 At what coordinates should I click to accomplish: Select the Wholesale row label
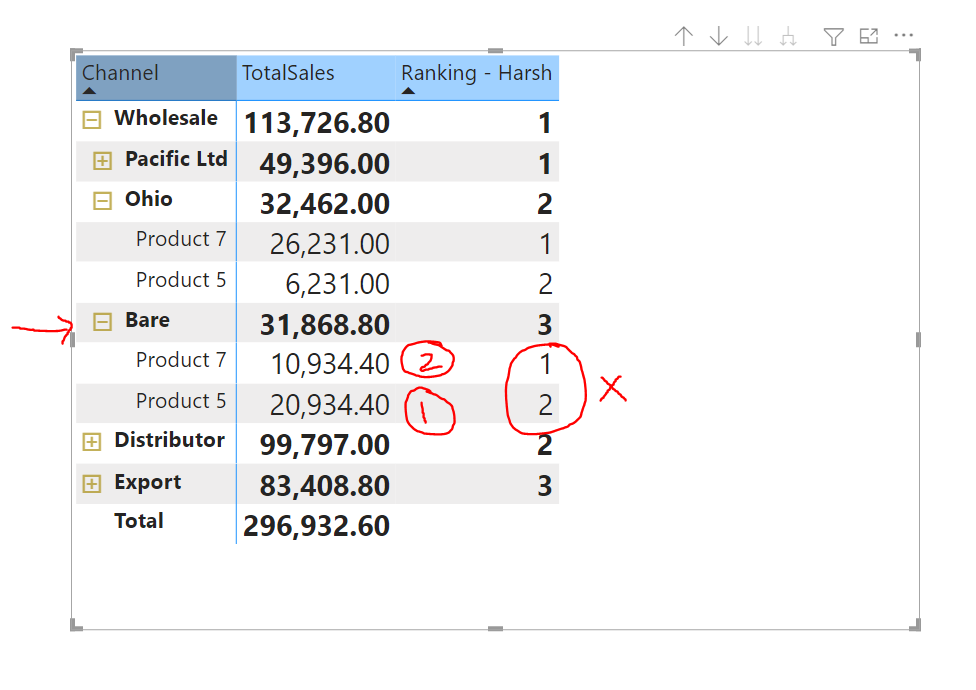pyautogui.click(x=166, y=118)
